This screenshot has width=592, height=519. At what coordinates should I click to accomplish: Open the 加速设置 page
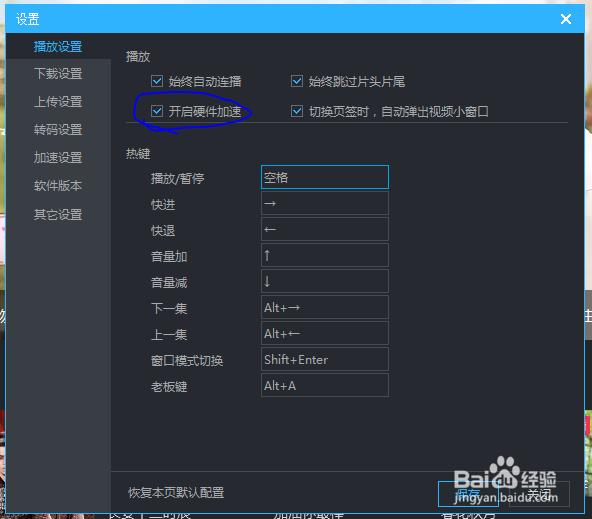(x=58, y=158)
